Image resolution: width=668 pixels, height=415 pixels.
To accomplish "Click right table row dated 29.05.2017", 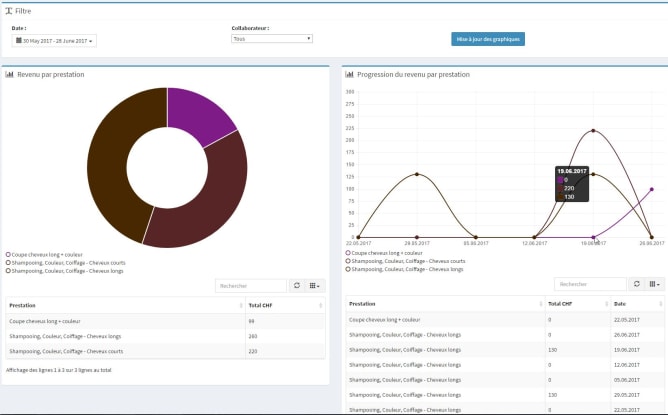I will pos(505,395).
